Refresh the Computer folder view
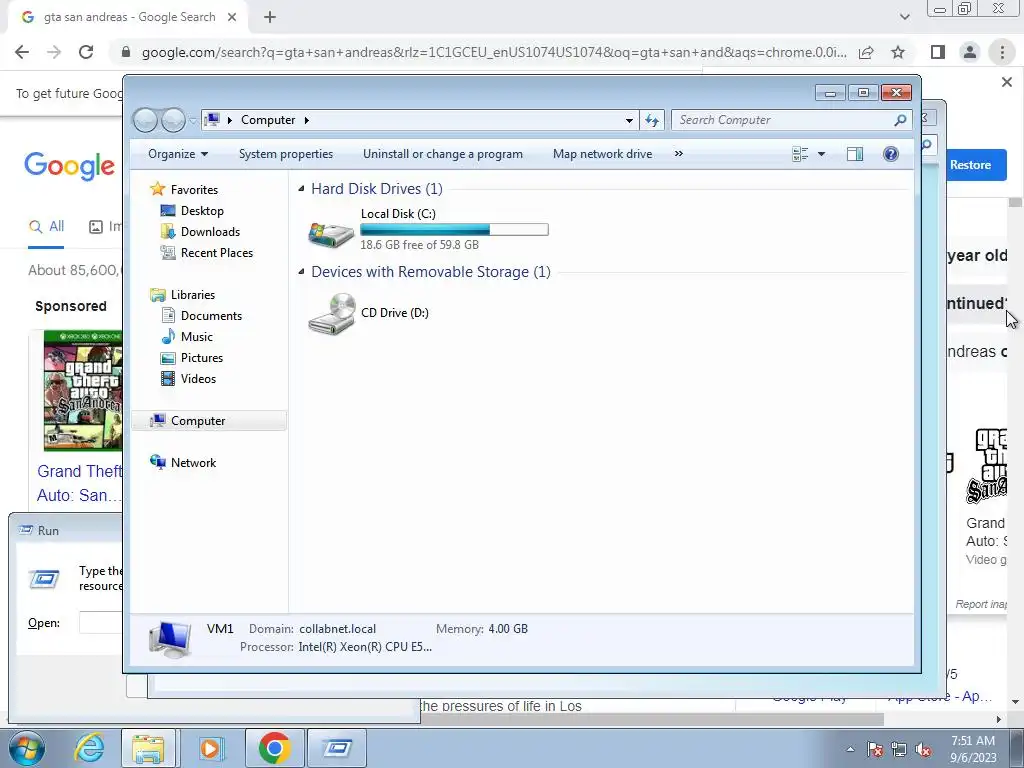 point(652,120)
